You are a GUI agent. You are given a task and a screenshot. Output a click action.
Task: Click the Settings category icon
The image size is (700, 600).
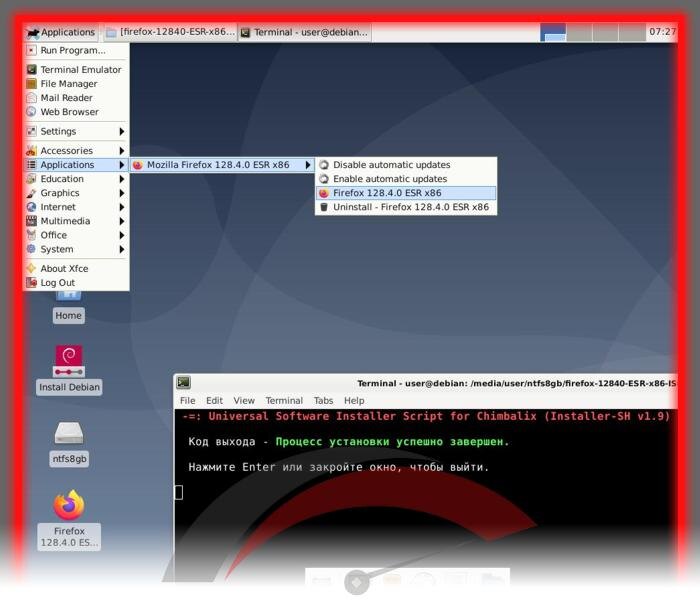coord(31,131)
